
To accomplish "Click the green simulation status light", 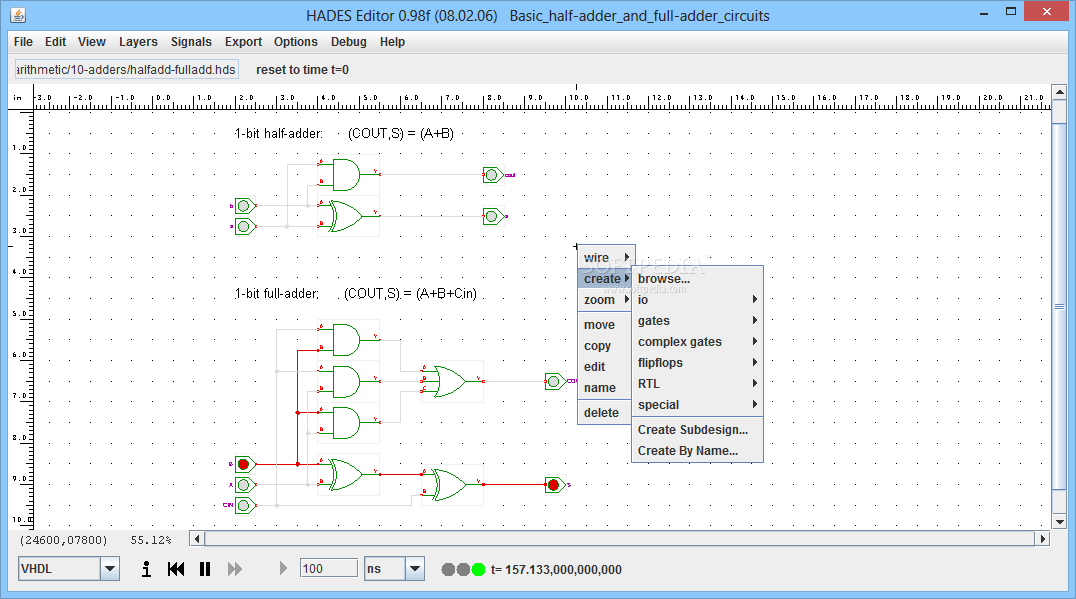I will 478,569.
